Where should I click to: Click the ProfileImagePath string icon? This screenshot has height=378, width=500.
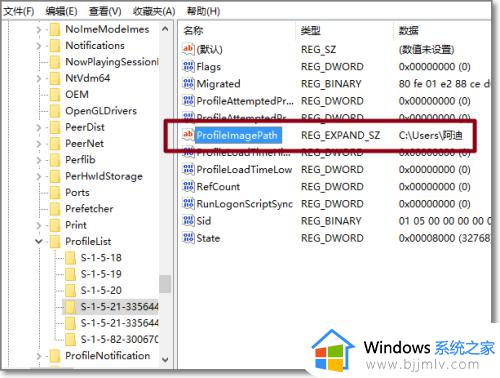coord(188,135)
